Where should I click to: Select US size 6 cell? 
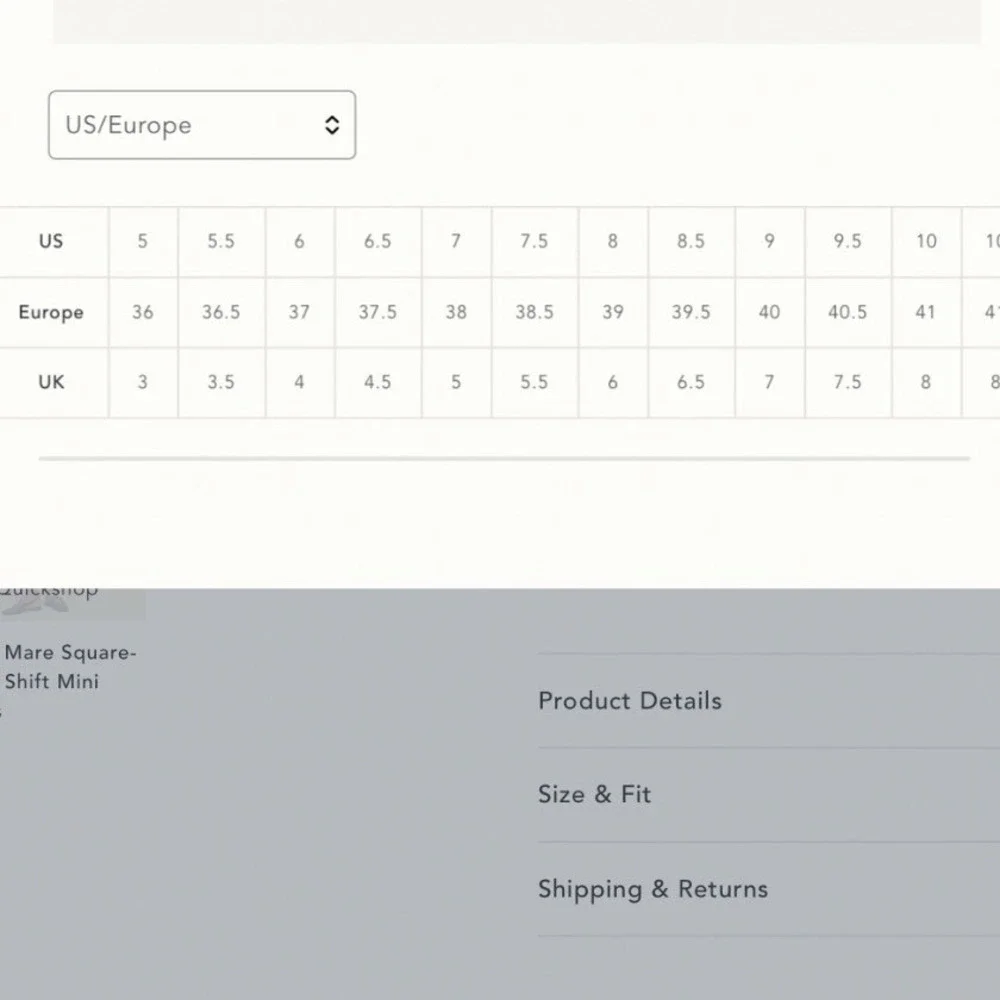click(x=300, y=242)
